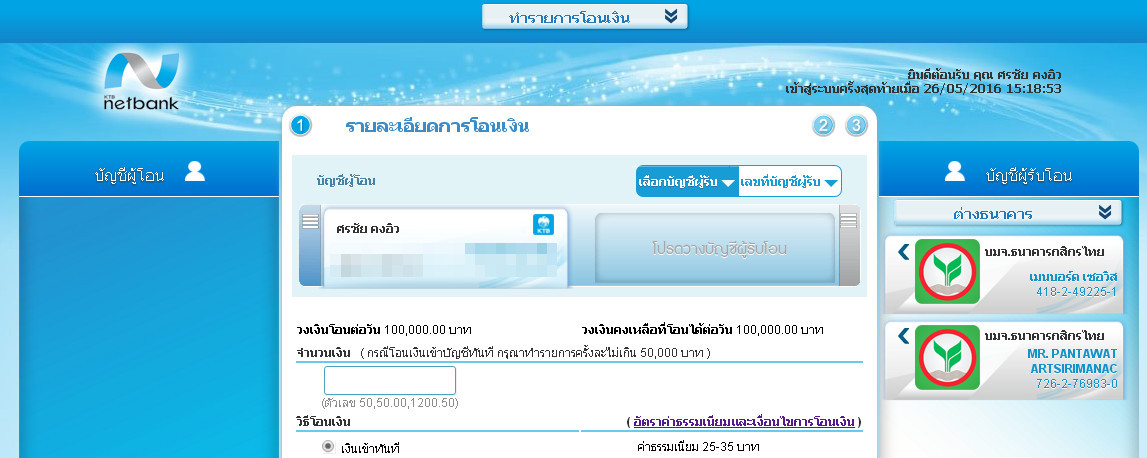
Task: Click the โปรดวางบัญชีผู้รับโอน drop area
Action: (715, 249)
